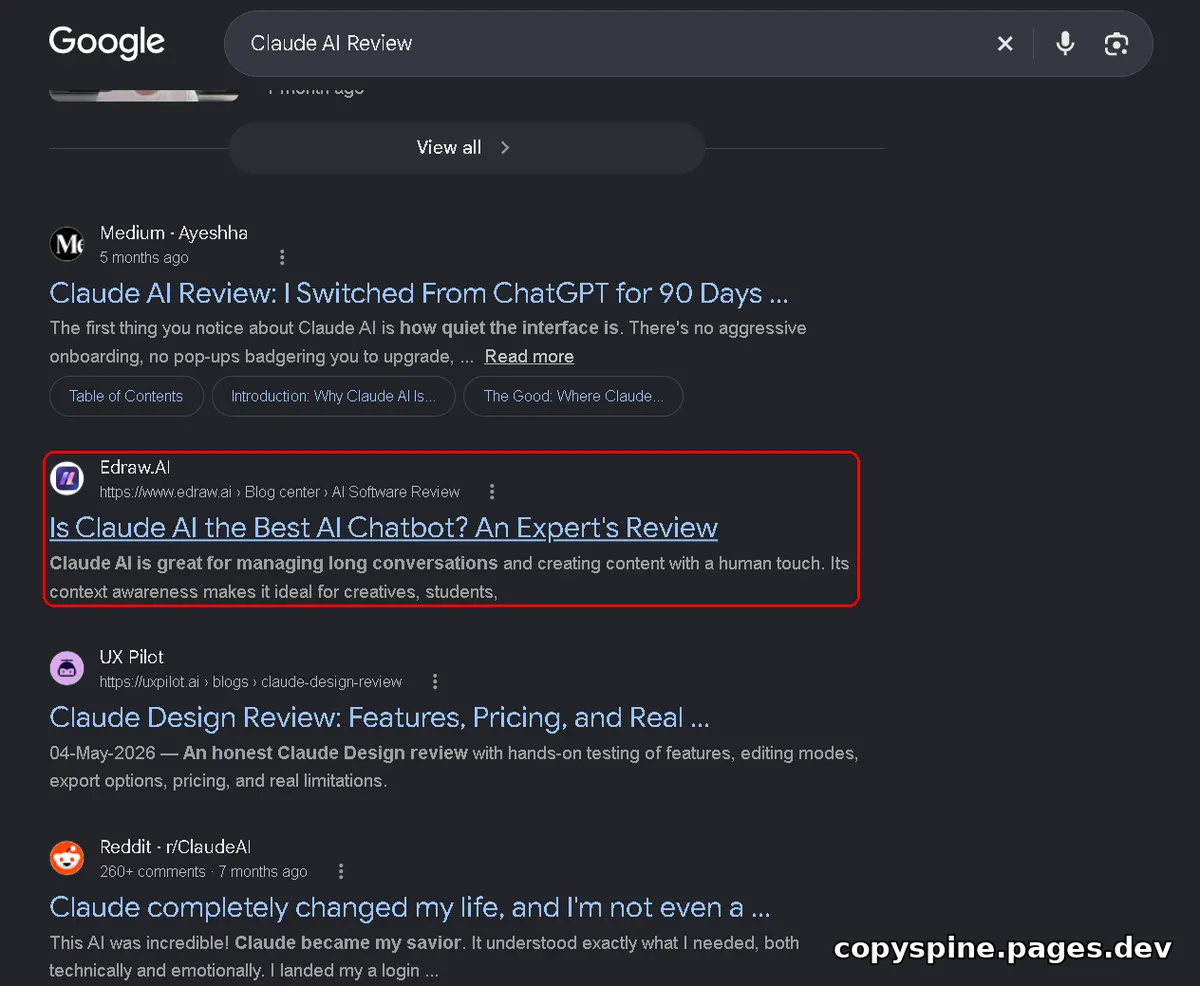Open search by image camera icon
1200x986 pixels.
(1116, 44)
